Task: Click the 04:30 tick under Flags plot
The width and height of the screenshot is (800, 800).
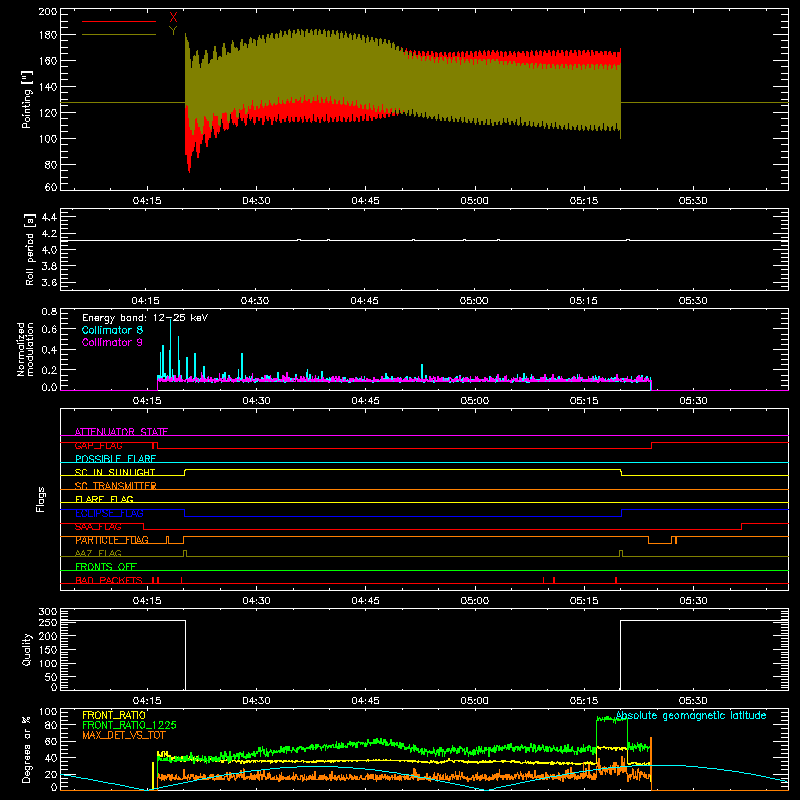Action: click(256, 601)
